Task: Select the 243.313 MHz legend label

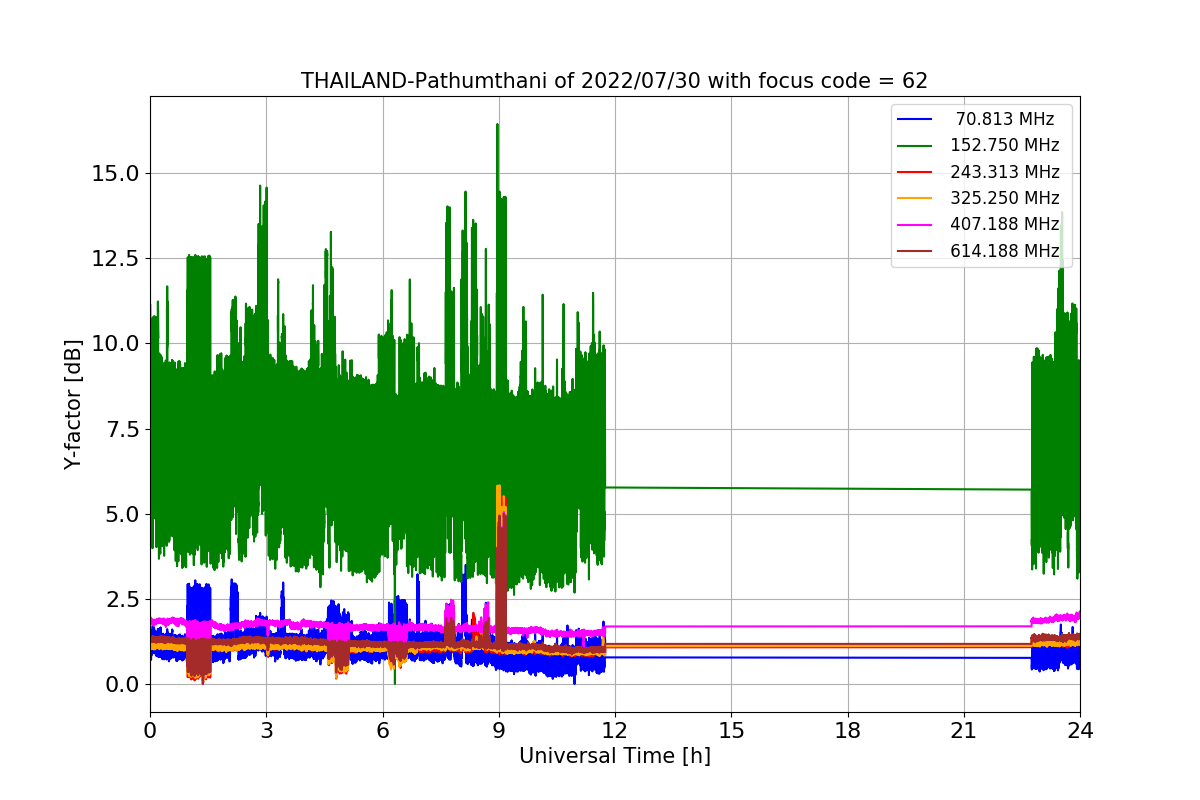Action: click(1004, 172)
